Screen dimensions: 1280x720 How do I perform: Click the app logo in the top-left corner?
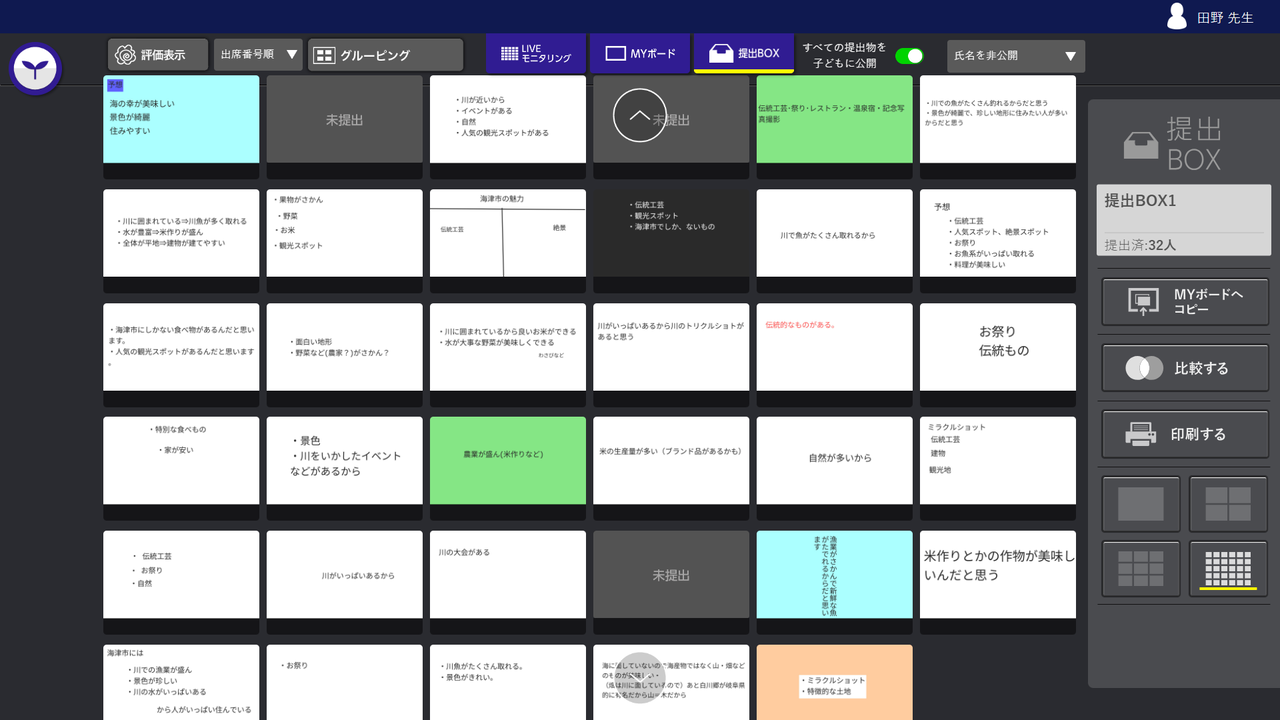[x=35, y=70]
